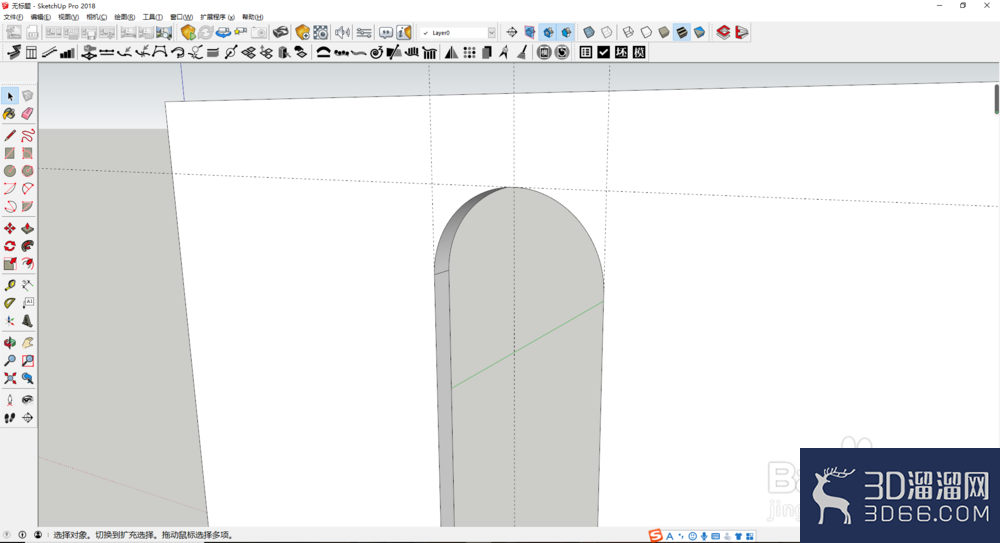Open the 扩展程序 menu

pyautogui.click(x=217, y=17)
